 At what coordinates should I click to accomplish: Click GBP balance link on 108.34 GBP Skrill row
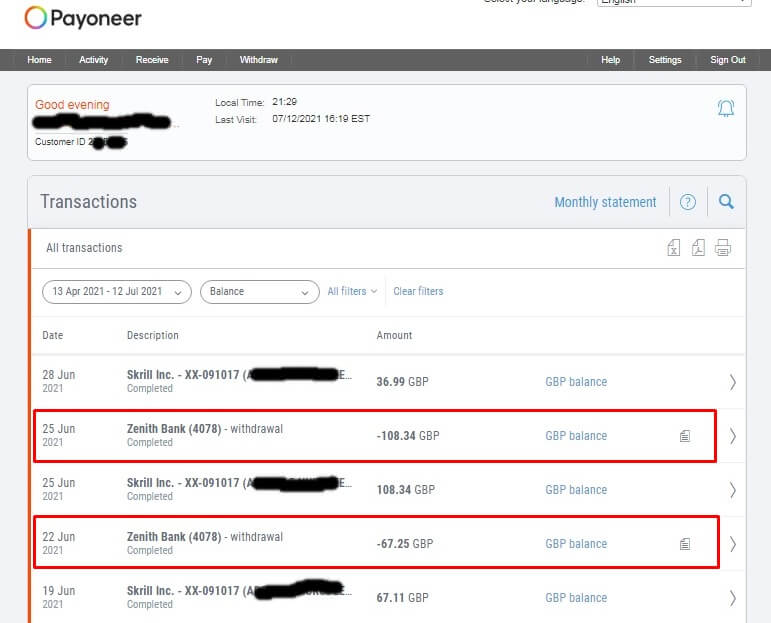(x=576, y=490)
